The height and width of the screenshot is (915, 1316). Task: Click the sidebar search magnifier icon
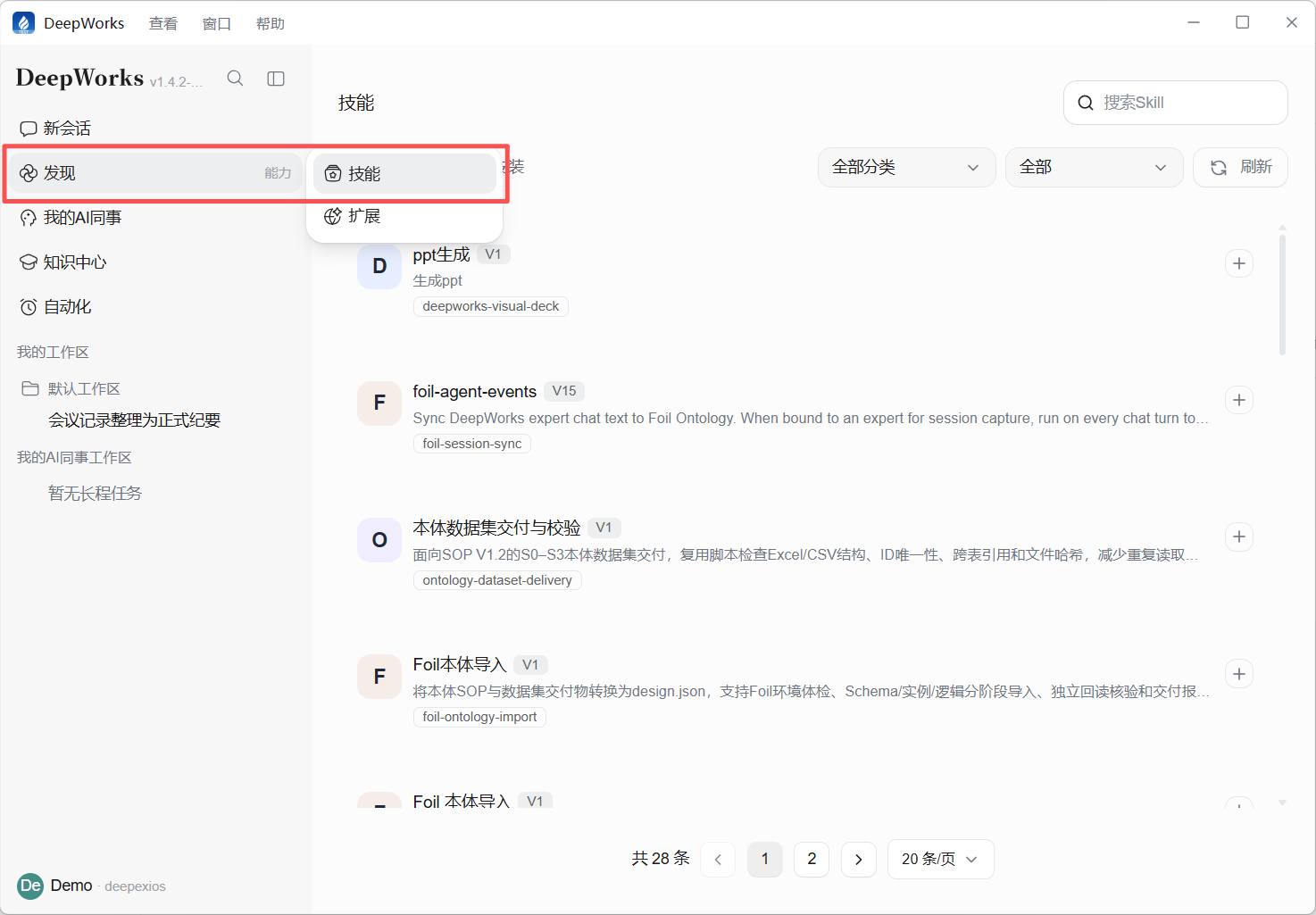pos(235,79)
